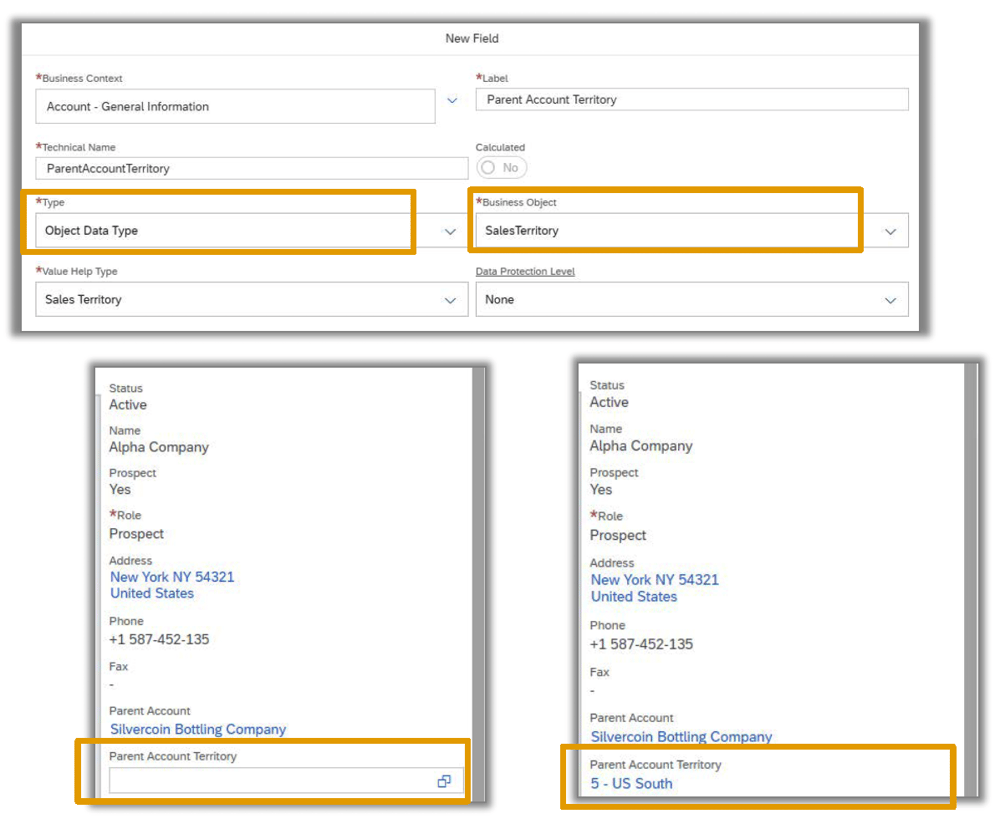The height and width of the screenshot is (824, 1000).
Task: Click the left panel vertical scrollbar
Action: click(x=478, y=584)
